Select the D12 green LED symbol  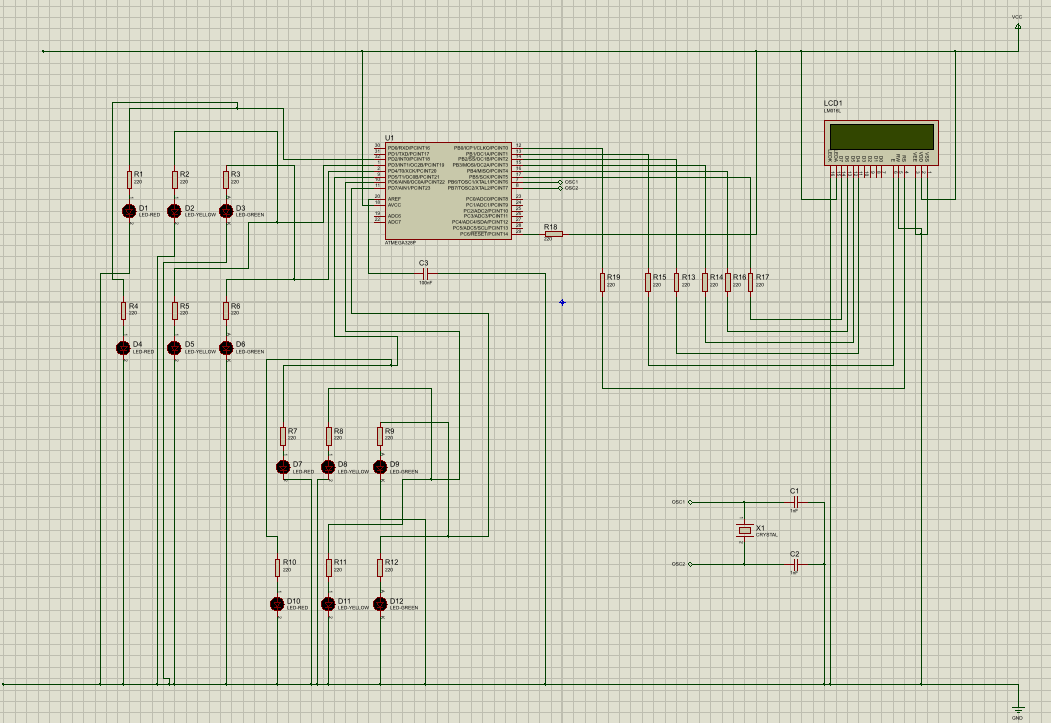pos(380,604)
